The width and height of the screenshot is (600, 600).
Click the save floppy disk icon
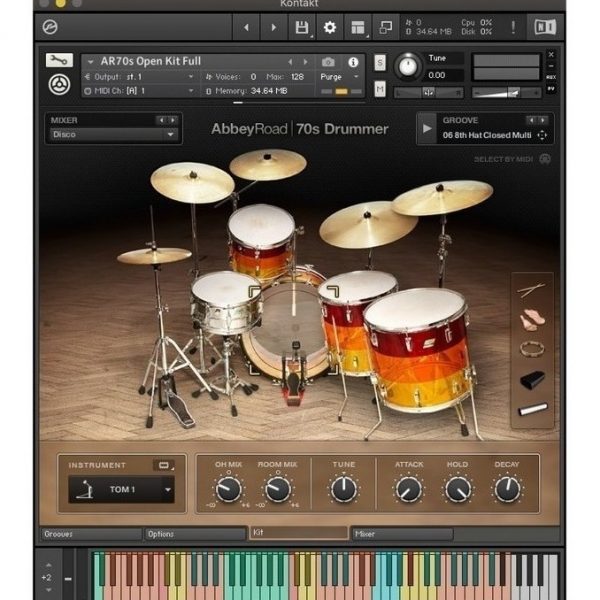click(x=302, y=28)
